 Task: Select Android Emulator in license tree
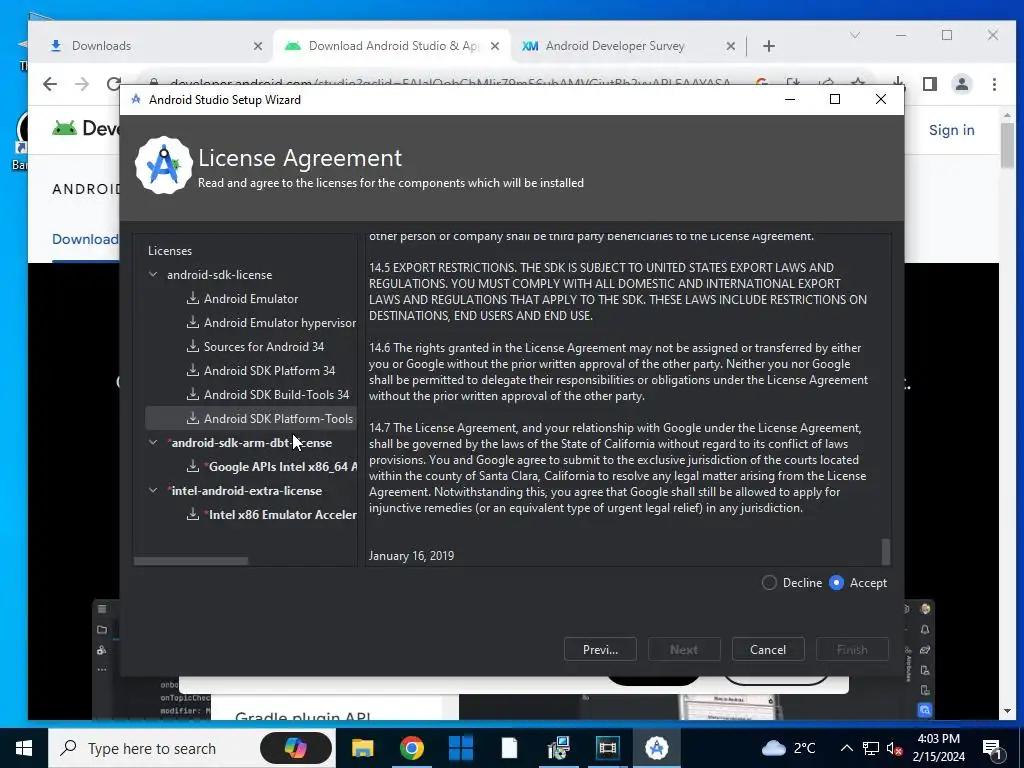click(x=251, y=298)
